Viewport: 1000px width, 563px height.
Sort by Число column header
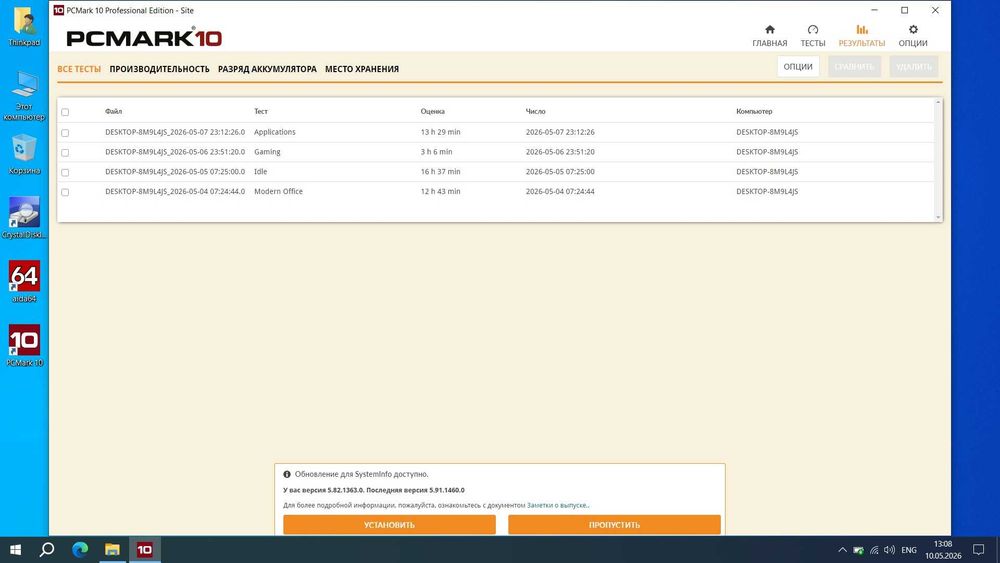tap(535, 111)
